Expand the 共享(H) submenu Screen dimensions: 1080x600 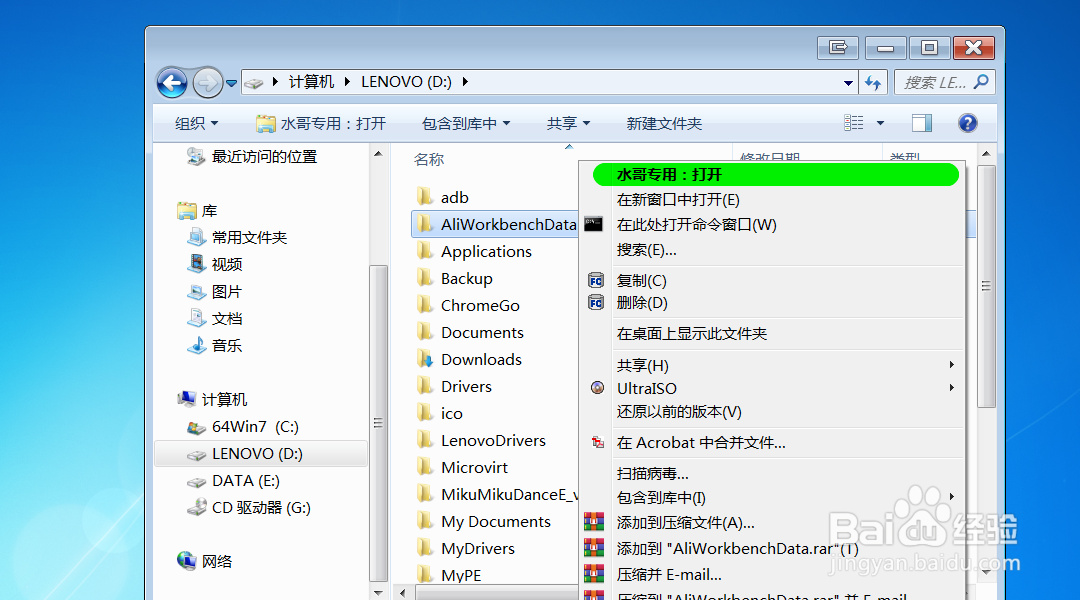click(771, 365)
